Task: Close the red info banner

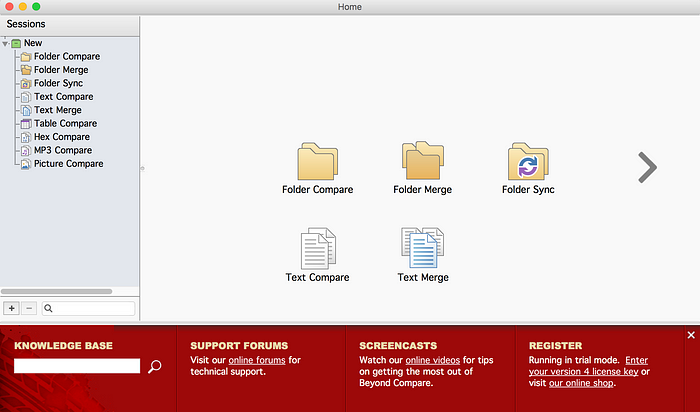Action: point(691,335)
